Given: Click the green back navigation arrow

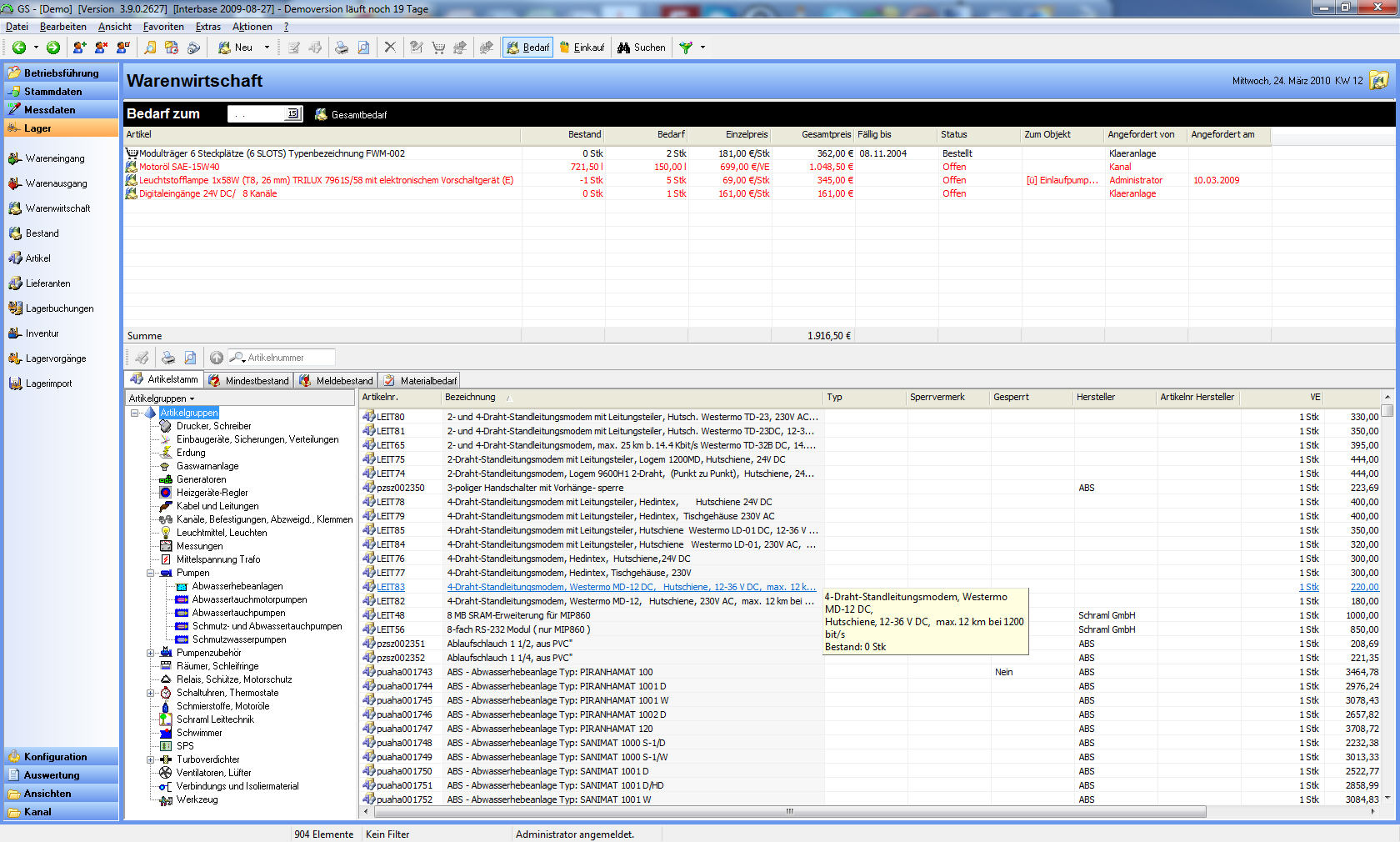Looking at the screenshot, I should pyautogui.click(x=18, y=48).
